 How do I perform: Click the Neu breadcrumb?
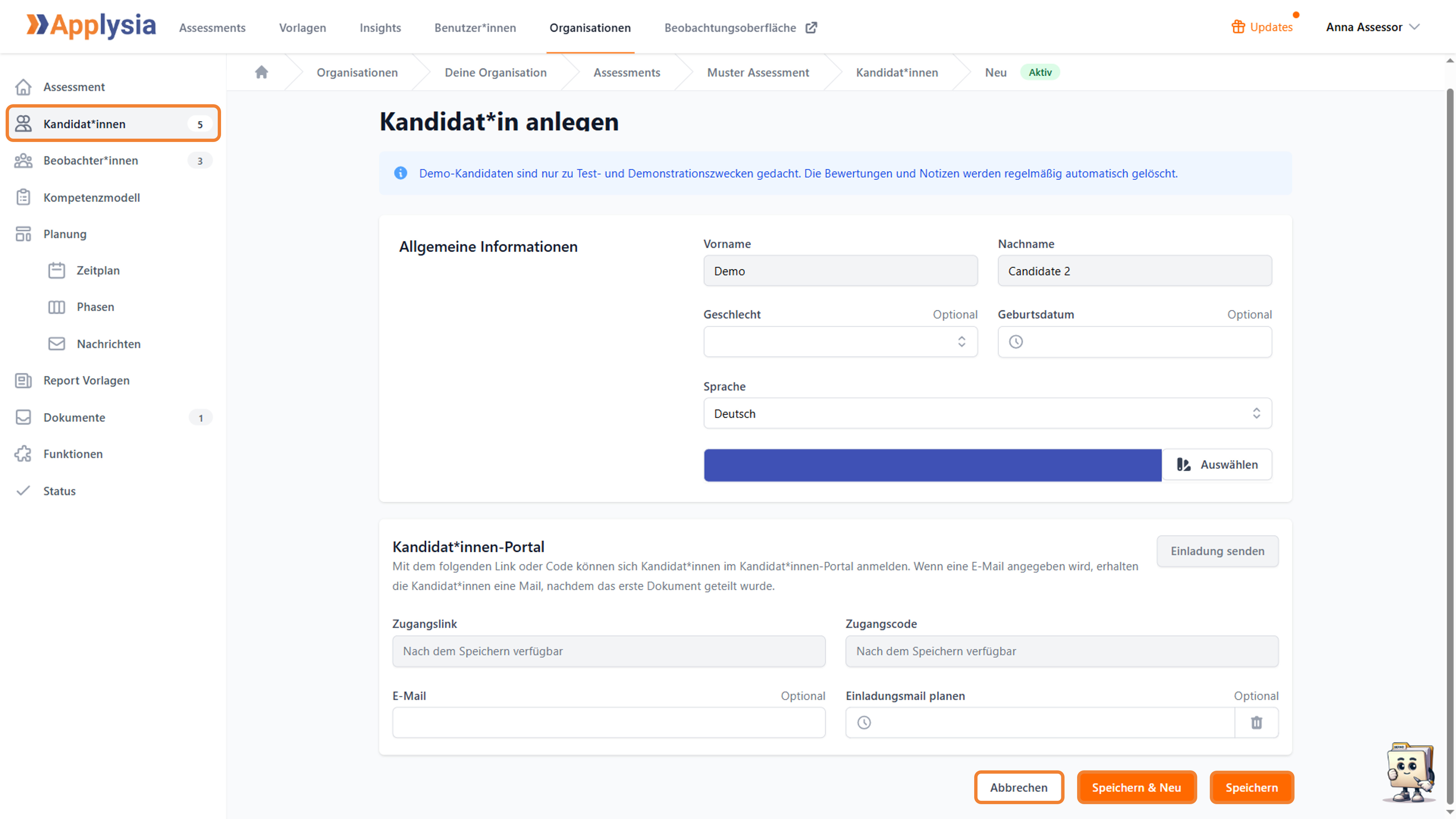[996, 72]
